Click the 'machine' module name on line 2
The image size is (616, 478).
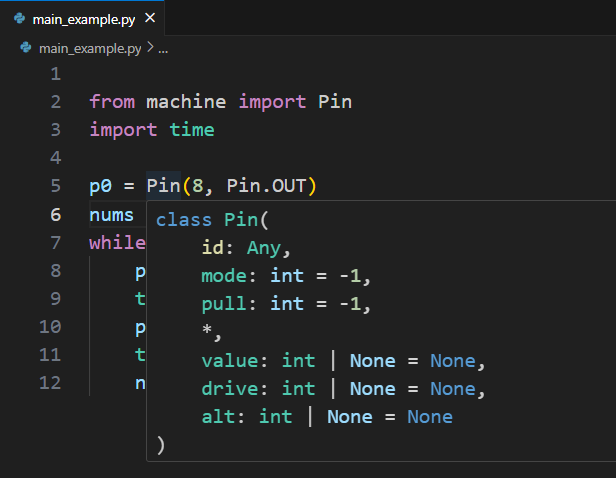click(186, 102)
